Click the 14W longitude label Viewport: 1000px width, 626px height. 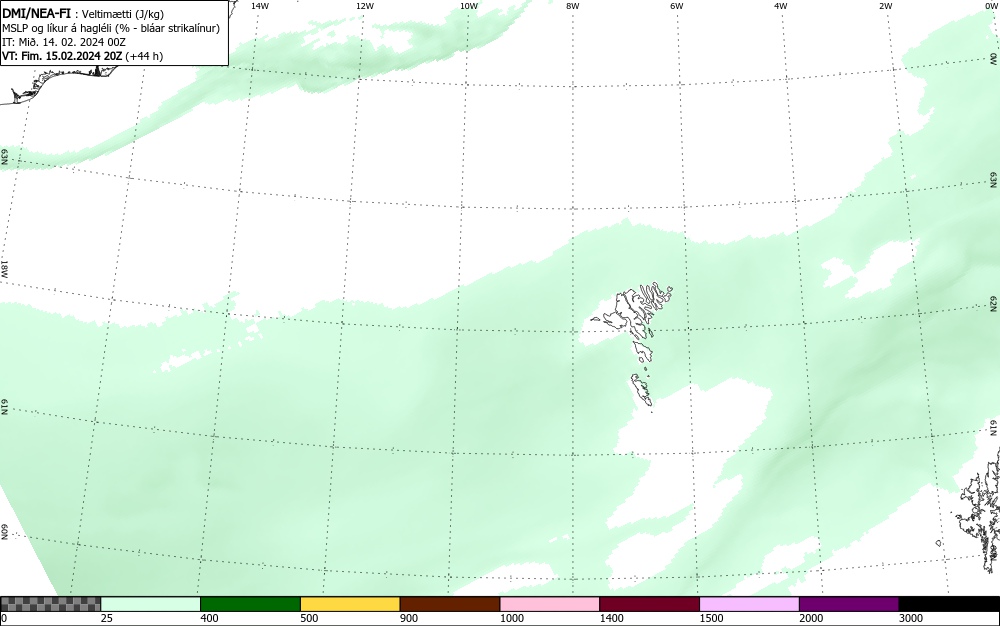click(260, 6)
